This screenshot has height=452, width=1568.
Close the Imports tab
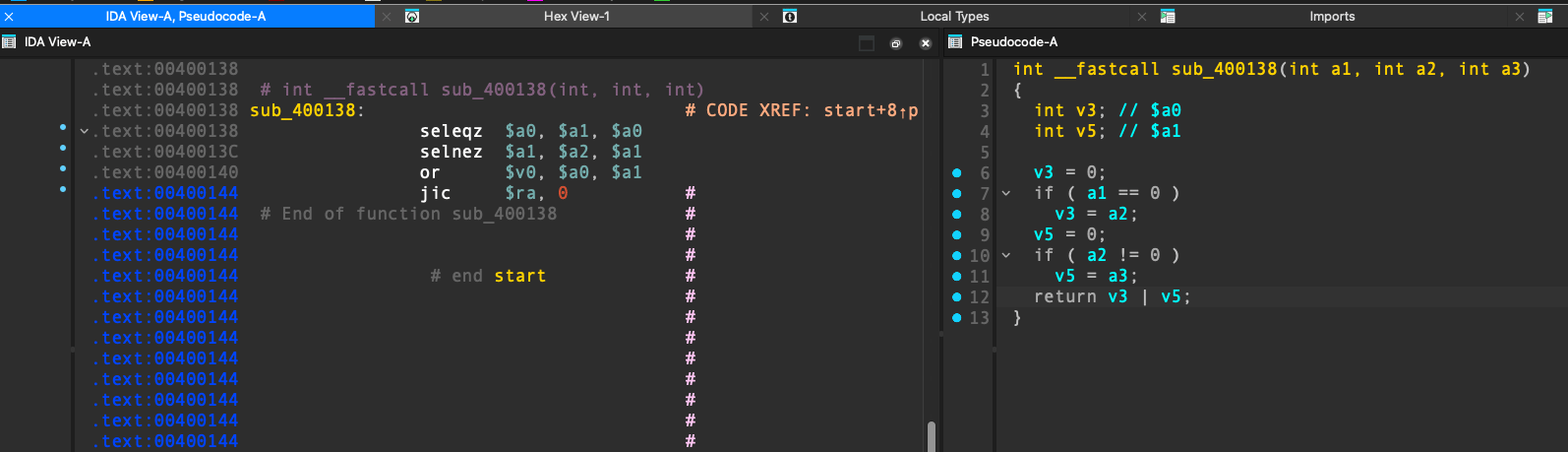coord(1142,17)
